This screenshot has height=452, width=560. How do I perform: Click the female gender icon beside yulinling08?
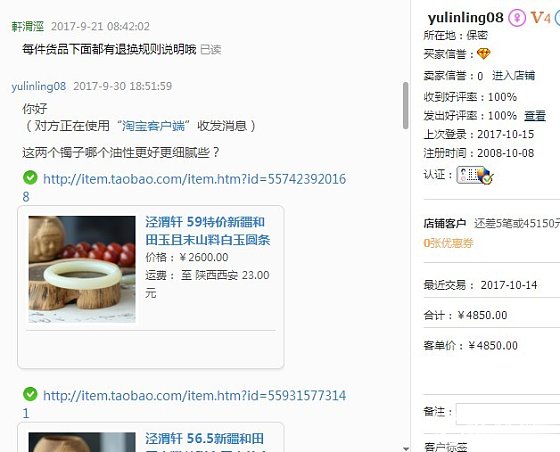tap(517, 17)
